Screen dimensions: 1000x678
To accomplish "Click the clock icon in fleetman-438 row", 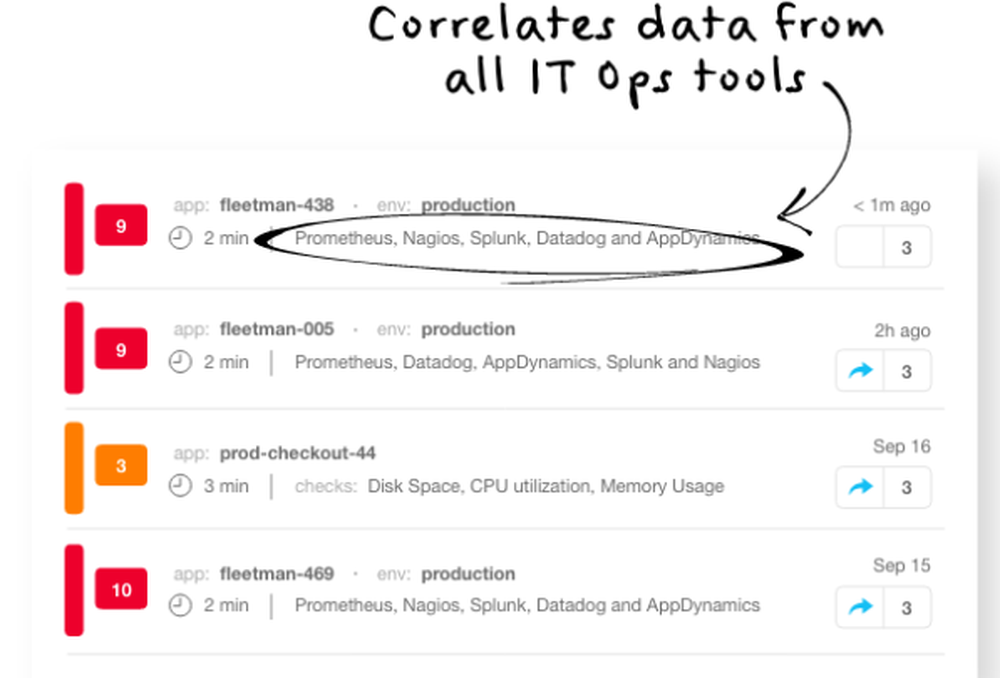I will pos(180,239).
